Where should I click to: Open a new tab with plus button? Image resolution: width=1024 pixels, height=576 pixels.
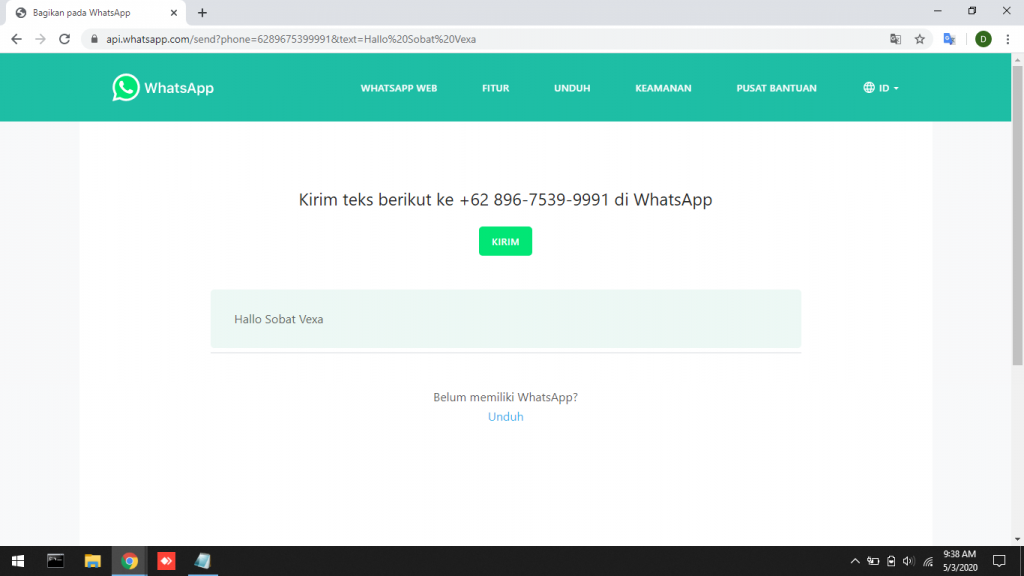(x=202, y=12)
